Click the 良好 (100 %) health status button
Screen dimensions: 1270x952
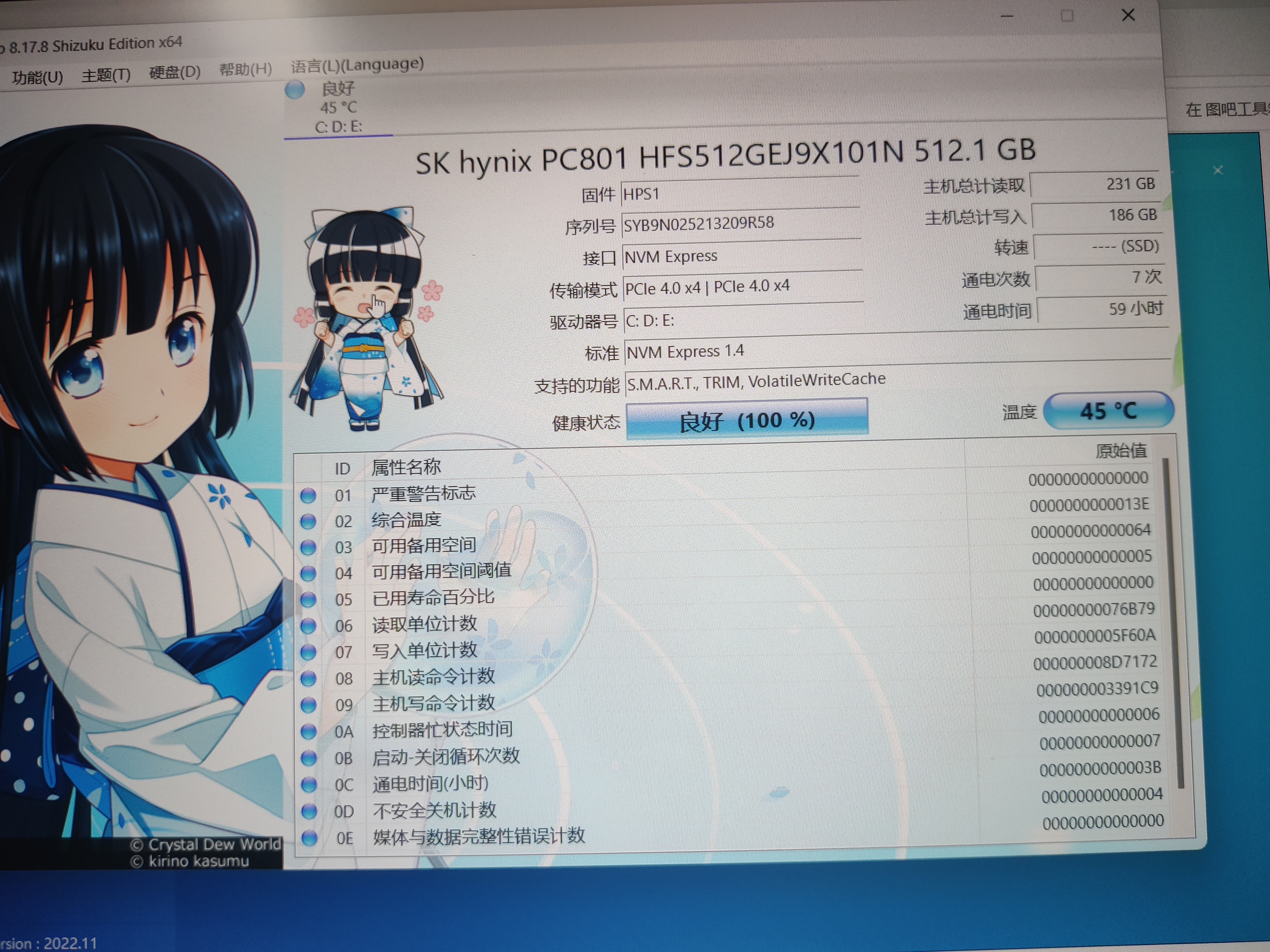[747, 420]
